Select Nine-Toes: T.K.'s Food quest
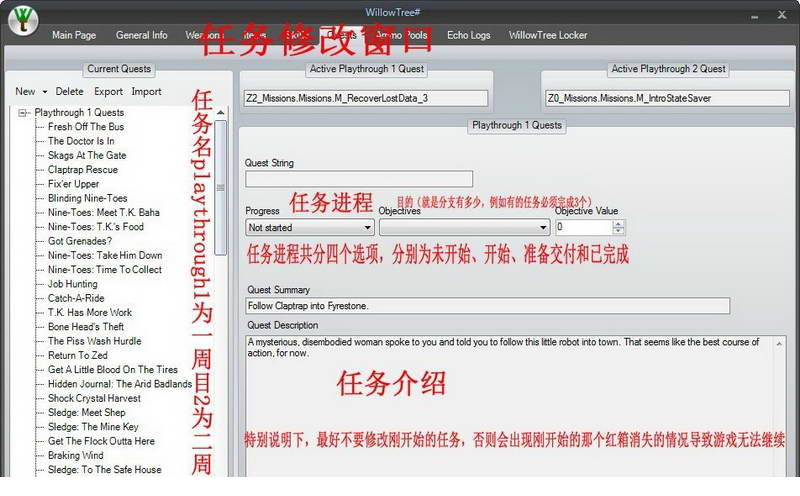The width and height of the screenshot is (800, 496). click(96, 227)
